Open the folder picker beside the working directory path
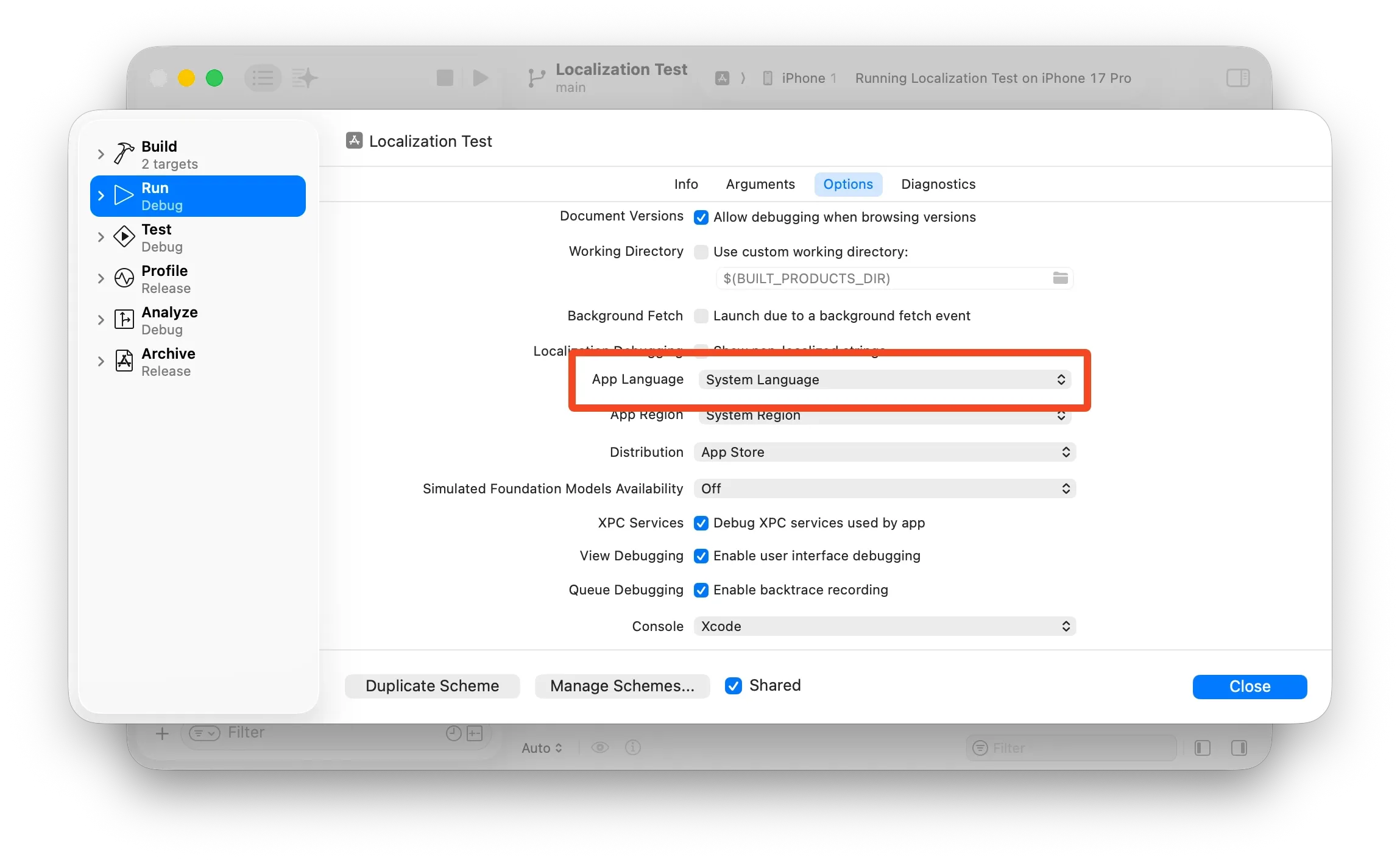Viewport: 1400px width, 860px height. (x=1059, y=278)
